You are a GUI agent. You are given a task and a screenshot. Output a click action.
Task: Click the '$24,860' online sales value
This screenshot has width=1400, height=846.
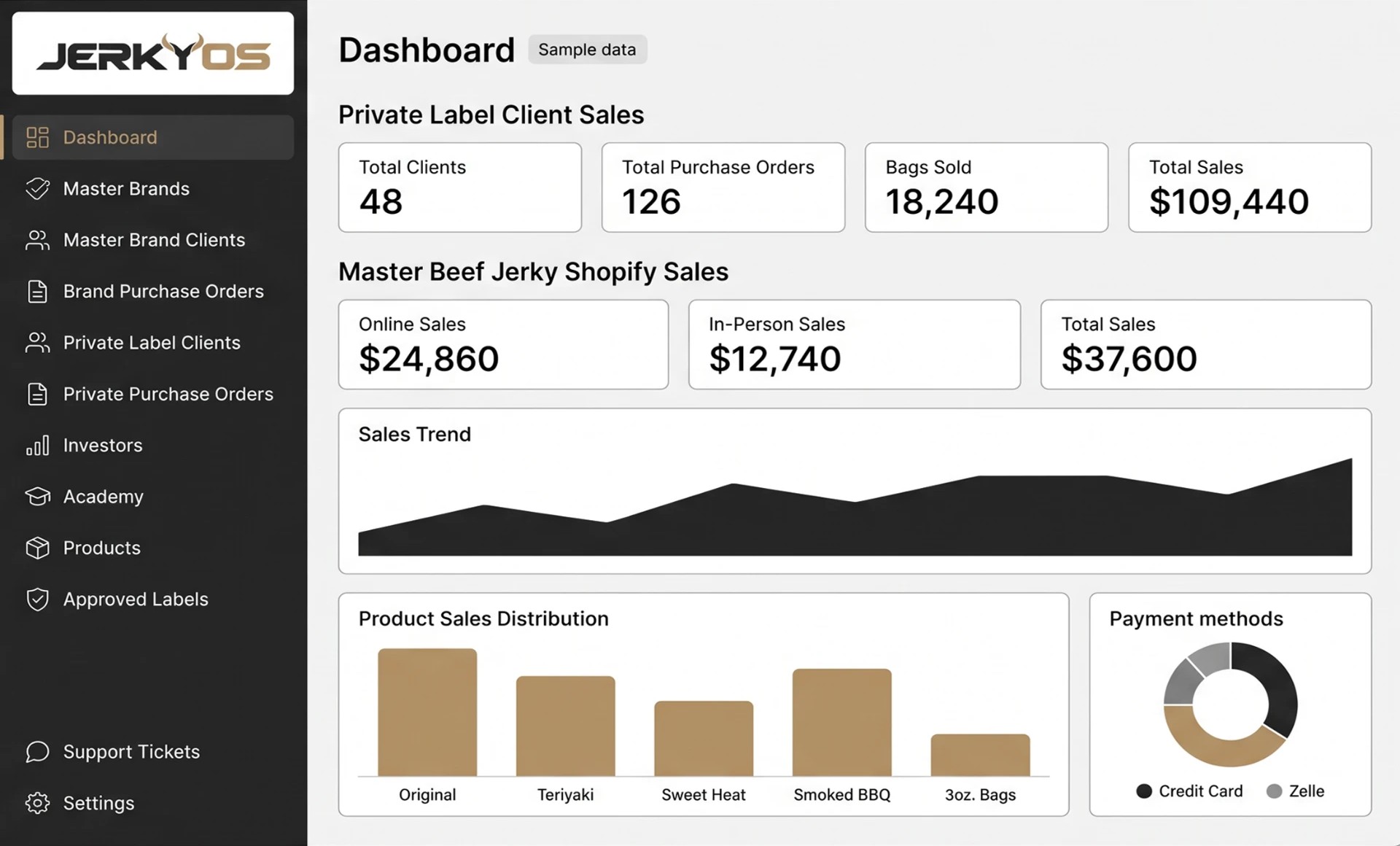pyautogui.click(x=429, y=358)
